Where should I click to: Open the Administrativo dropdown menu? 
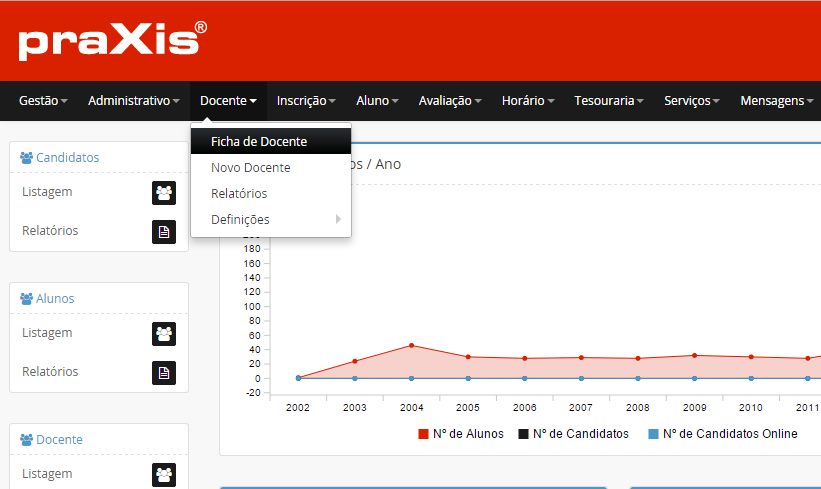[134, 101]
